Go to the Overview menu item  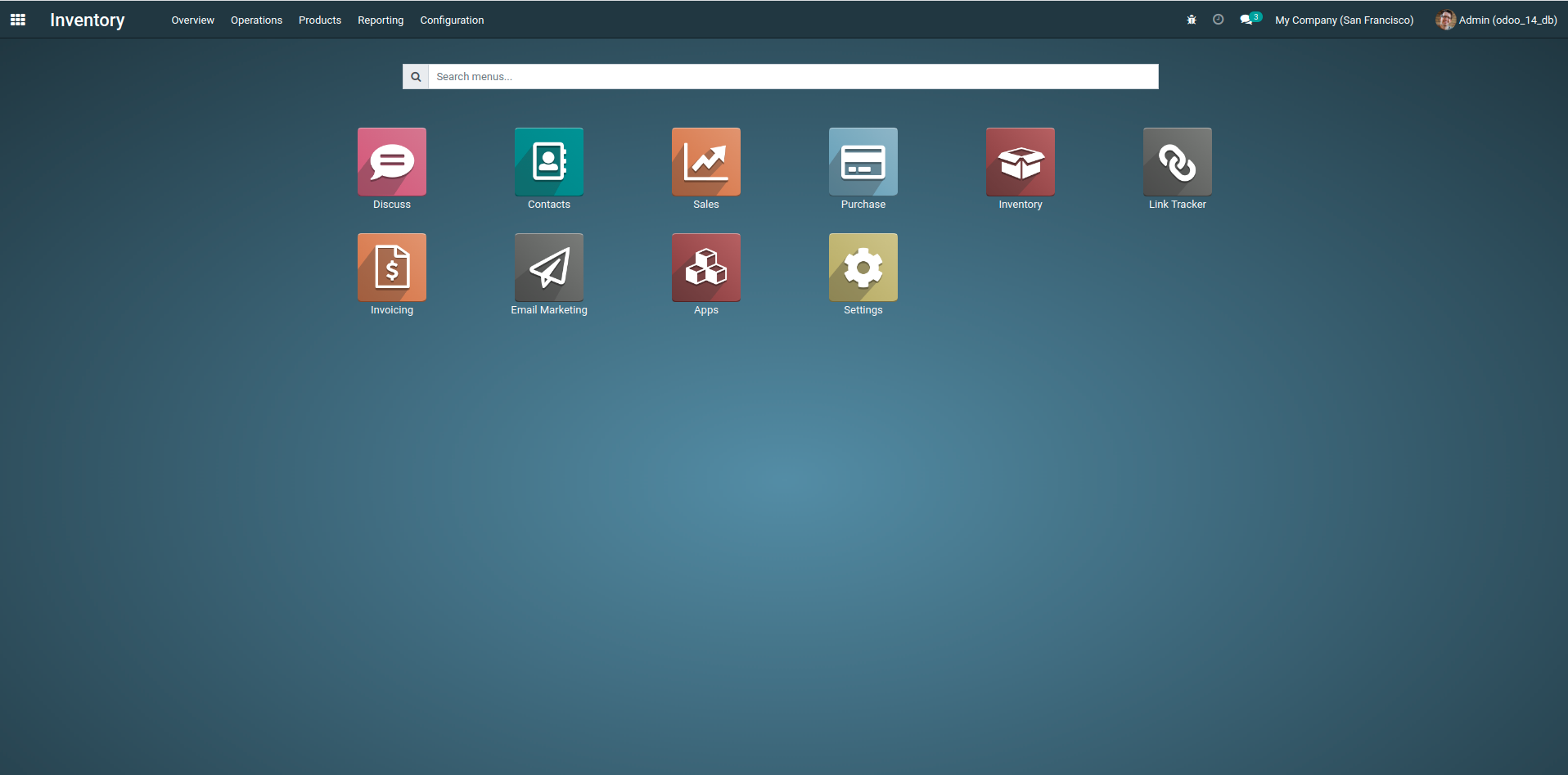click(192, 20)
